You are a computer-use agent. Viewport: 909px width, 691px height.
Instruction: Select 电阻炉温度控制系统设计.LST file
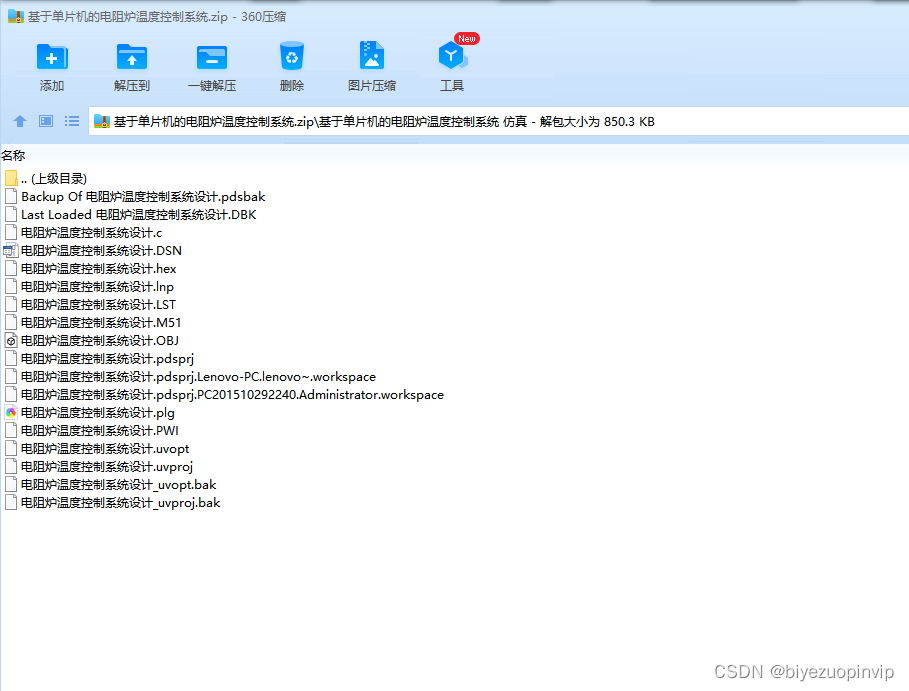[x=99, y=304]
